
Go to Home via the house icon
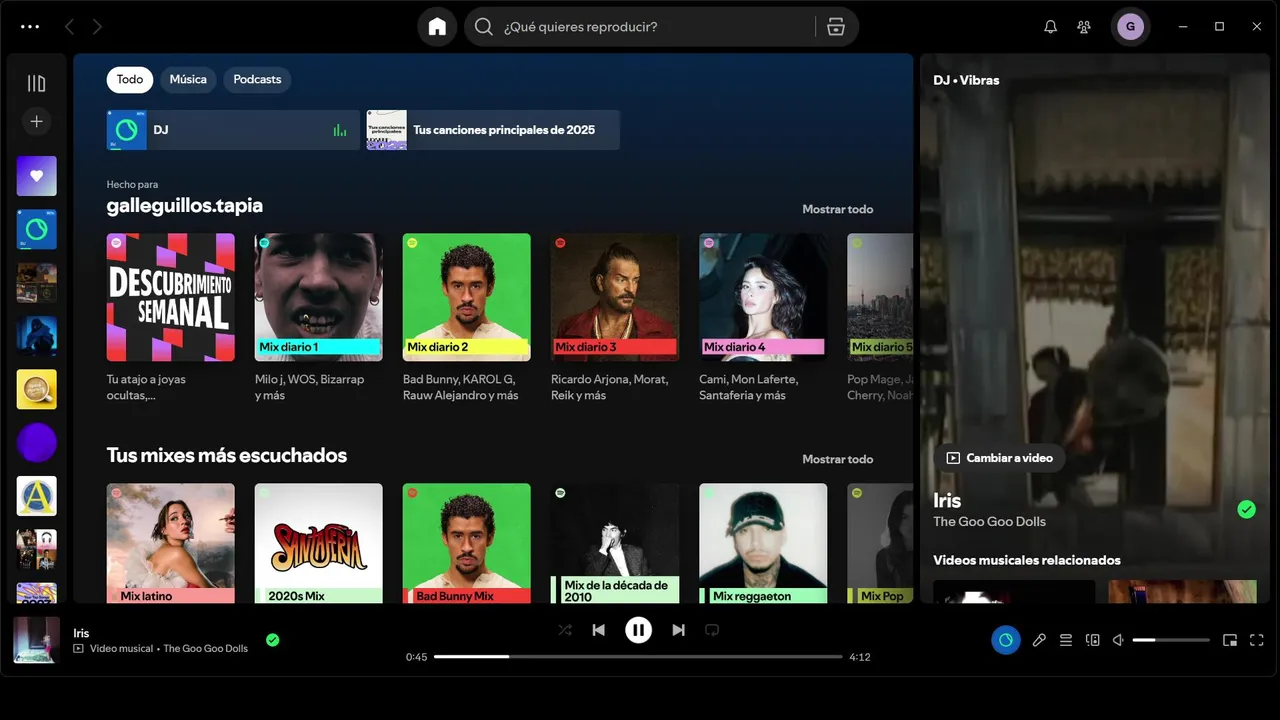pos(437,27)
